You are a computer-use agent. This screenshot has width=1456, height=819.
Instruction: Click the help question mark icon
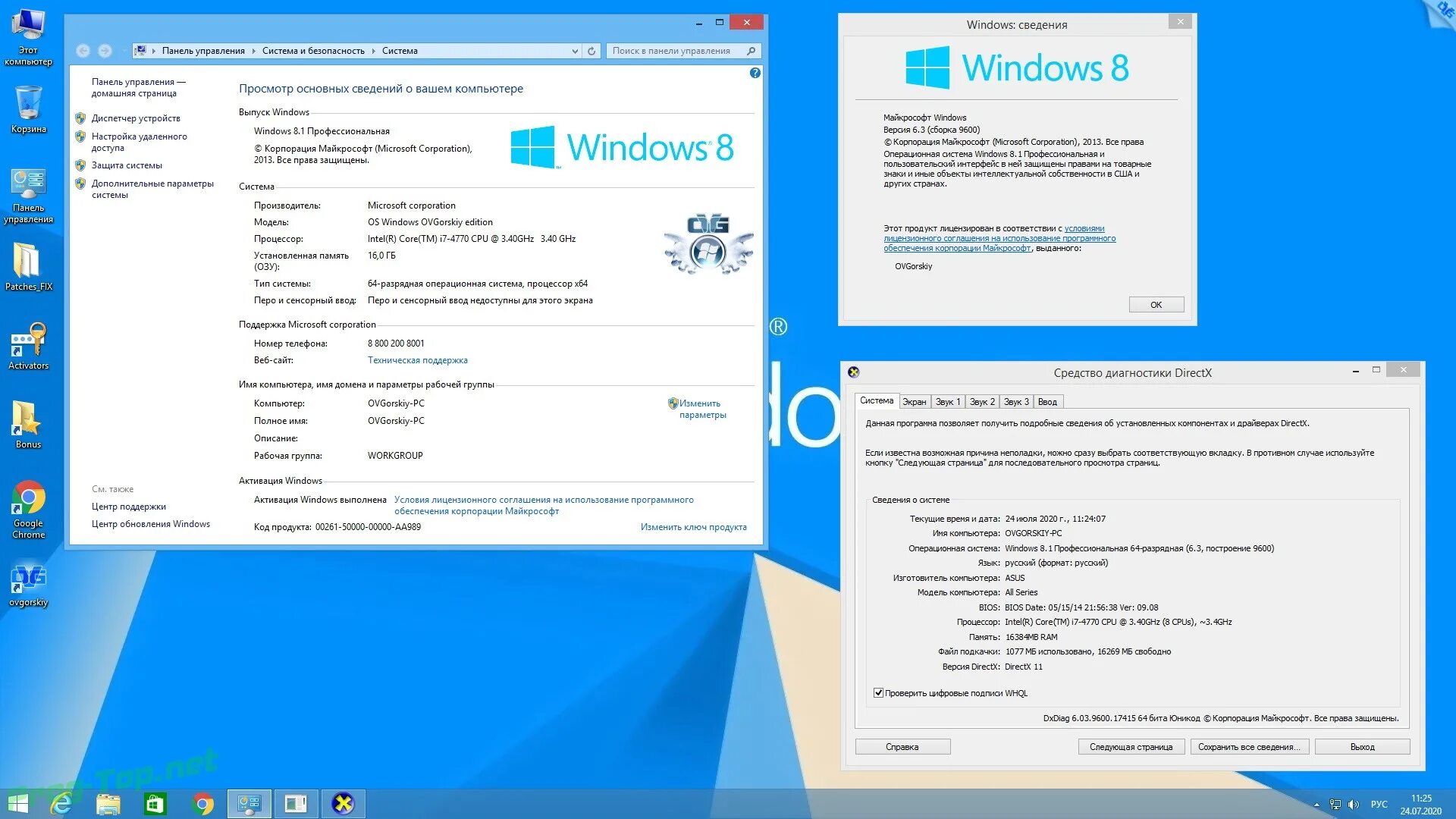coord(755,73)
